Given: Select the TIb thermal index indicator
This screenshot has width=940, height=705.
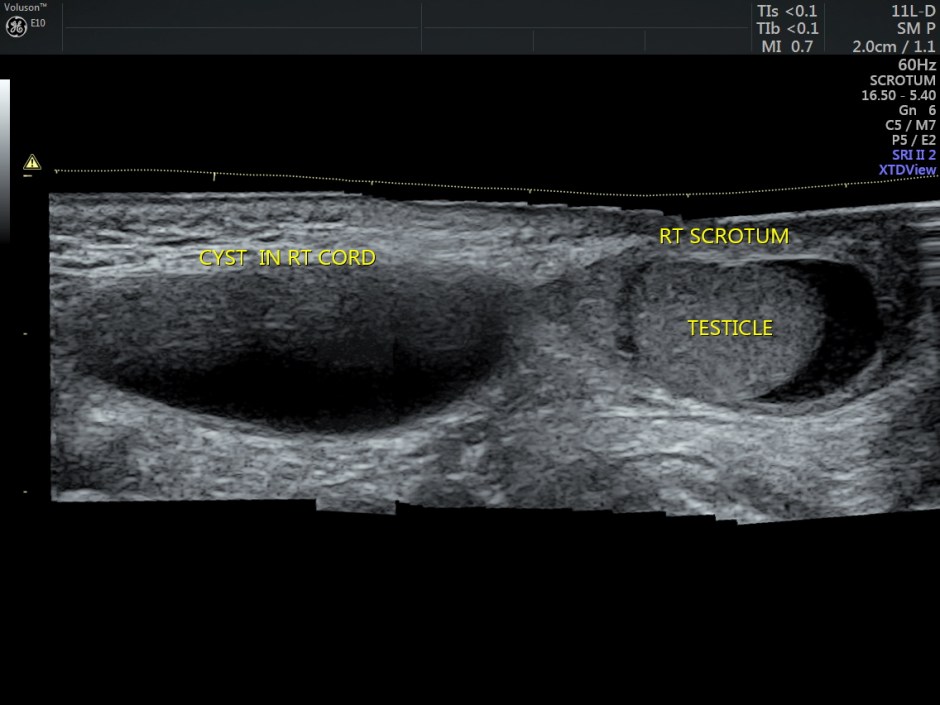Looking at the screenshot, I should point(789,27).
